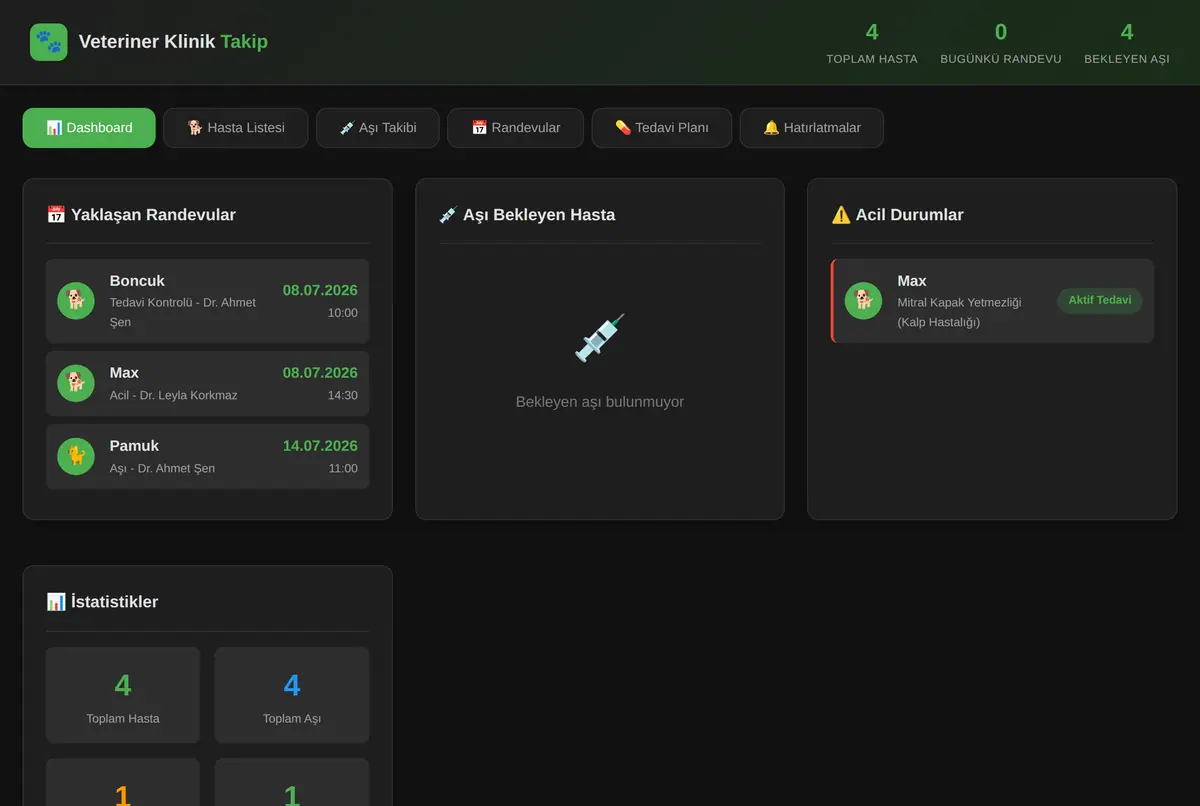Click Pamuk's cat avatar icon

(x=76, y=456)
